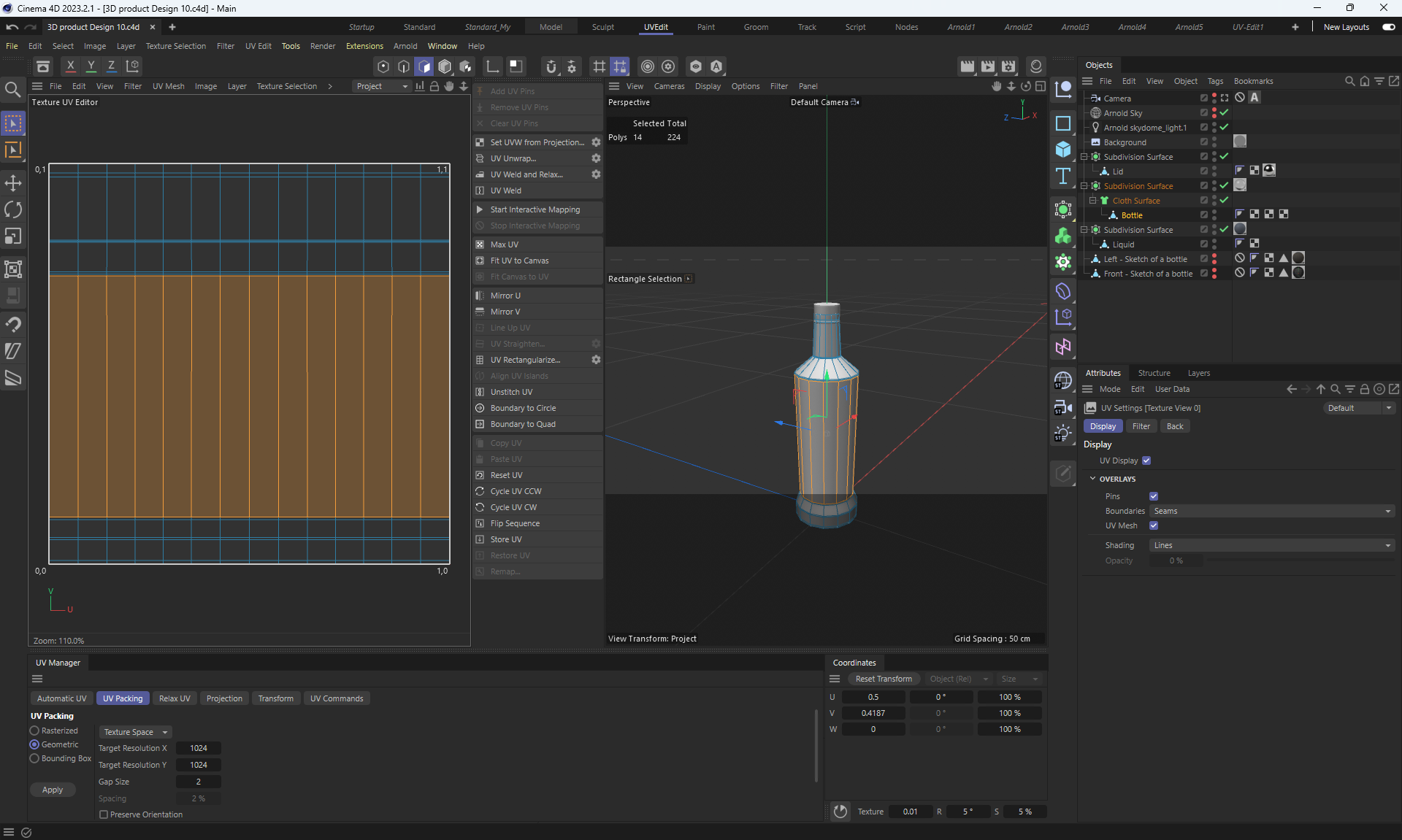Open the Texture Space dropdown
Viewport: 1402px width, 840px height.
pyautogui.click(x=135, y=732)
